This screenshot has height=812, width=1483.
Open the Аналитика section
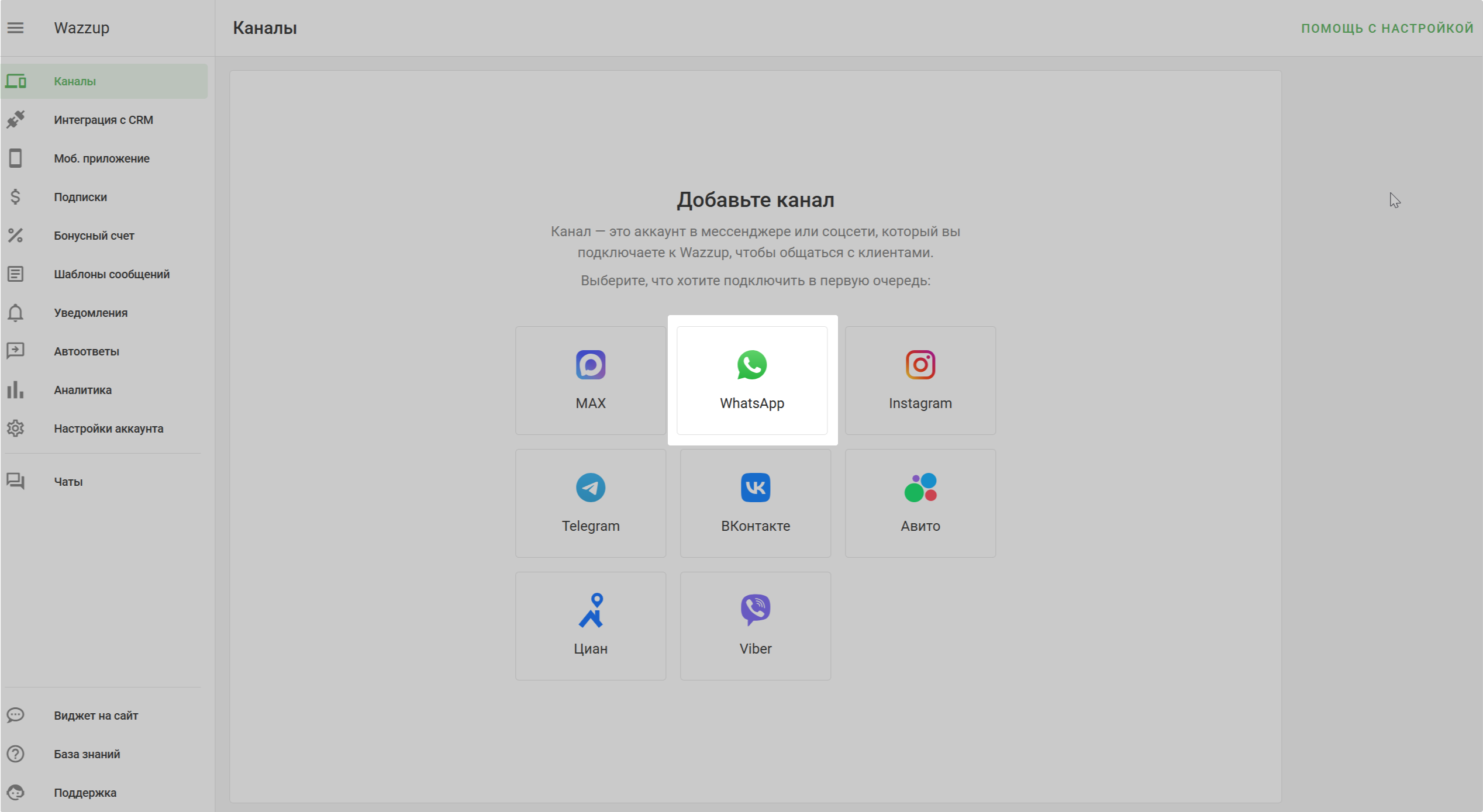coord(104,390)
